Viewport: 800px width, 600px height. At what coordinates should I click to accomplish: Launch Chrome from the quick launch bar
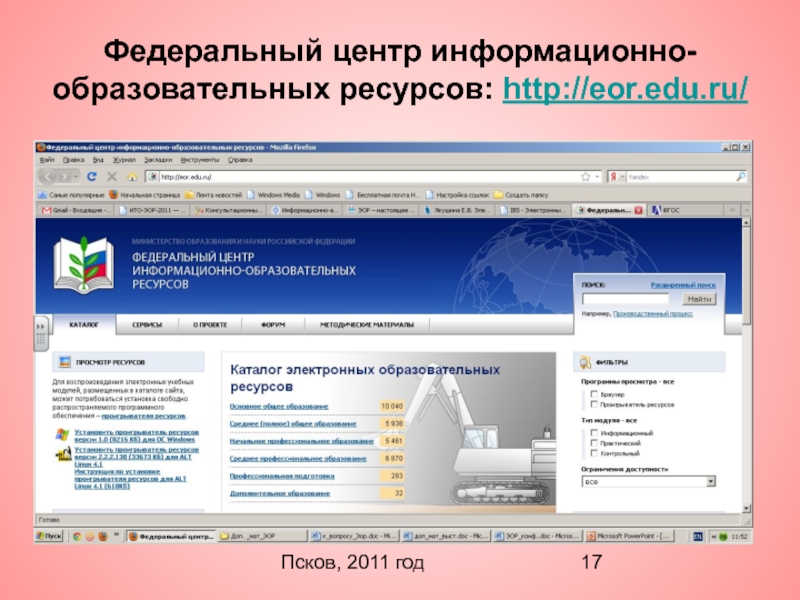click(x=77, y=536)
